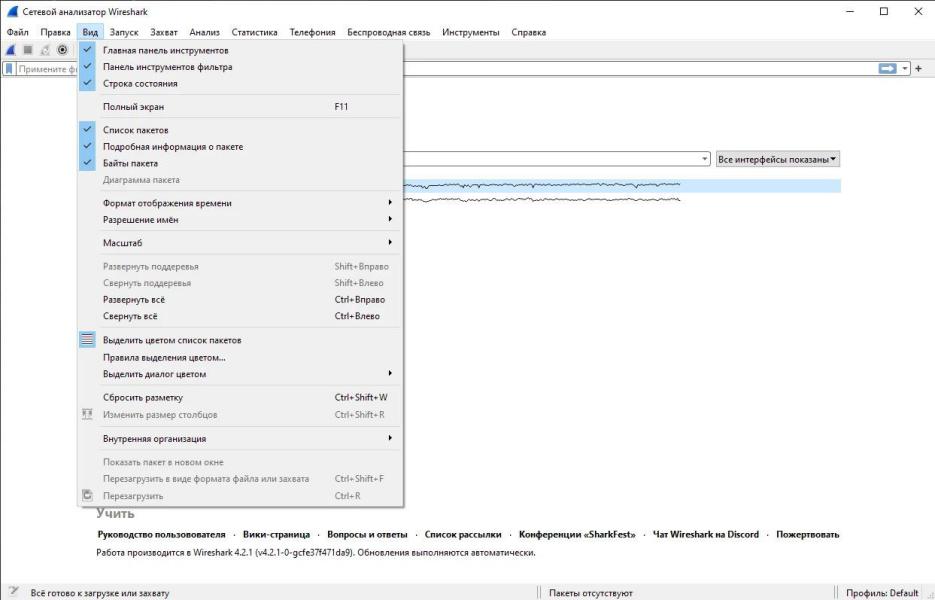Add filter button with plus icon
Viewport: 935px width, 600px height.
pyautogui.click(x=918, y=69)
